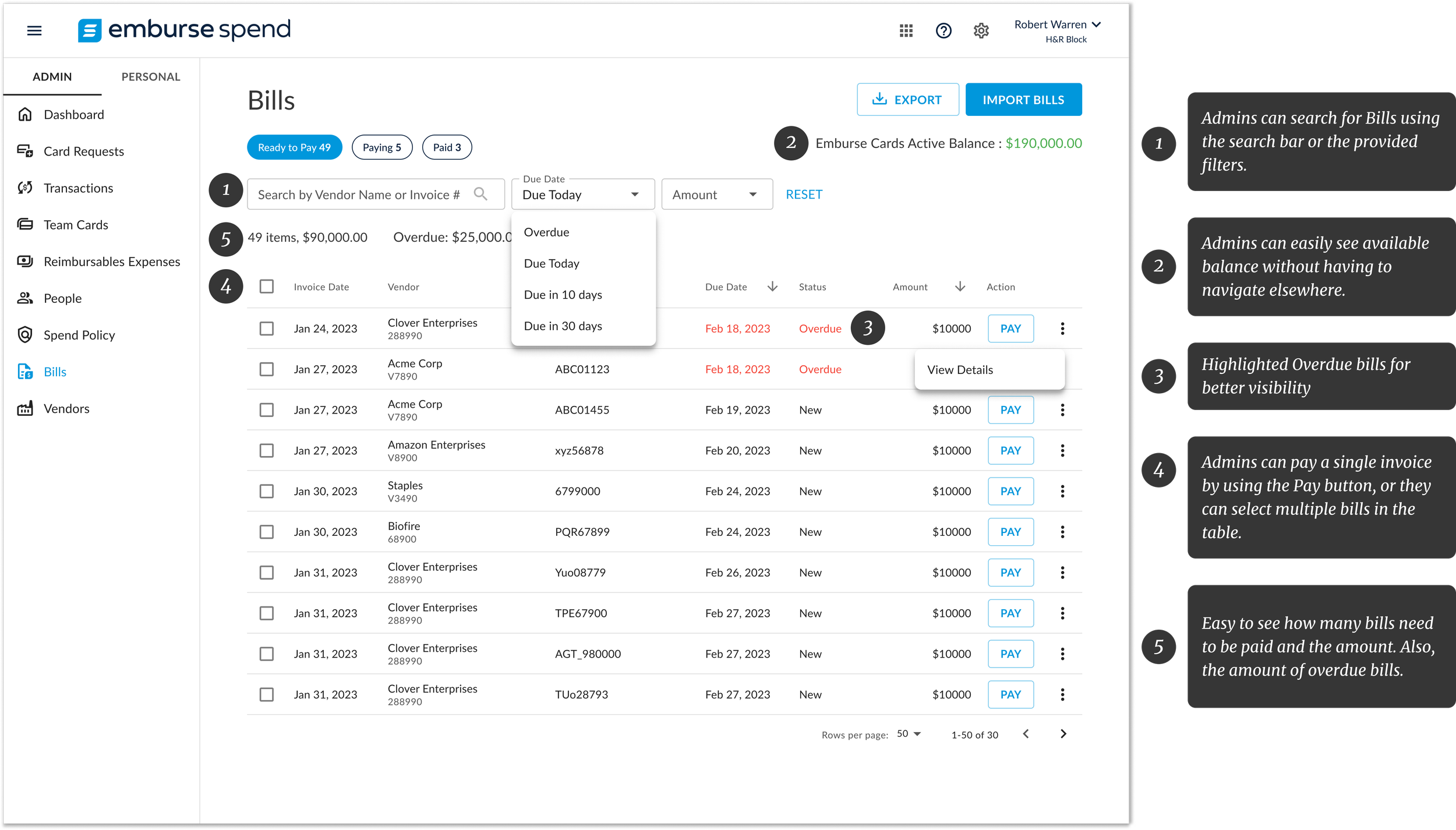Sort by Due Date arrow

(x=772, y=286)
